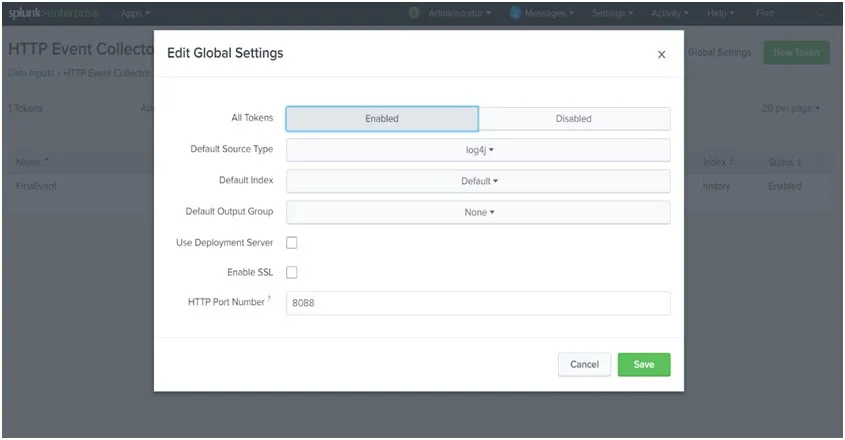
Task: Set All Tokens to Enabled
Action: [382, 119]
